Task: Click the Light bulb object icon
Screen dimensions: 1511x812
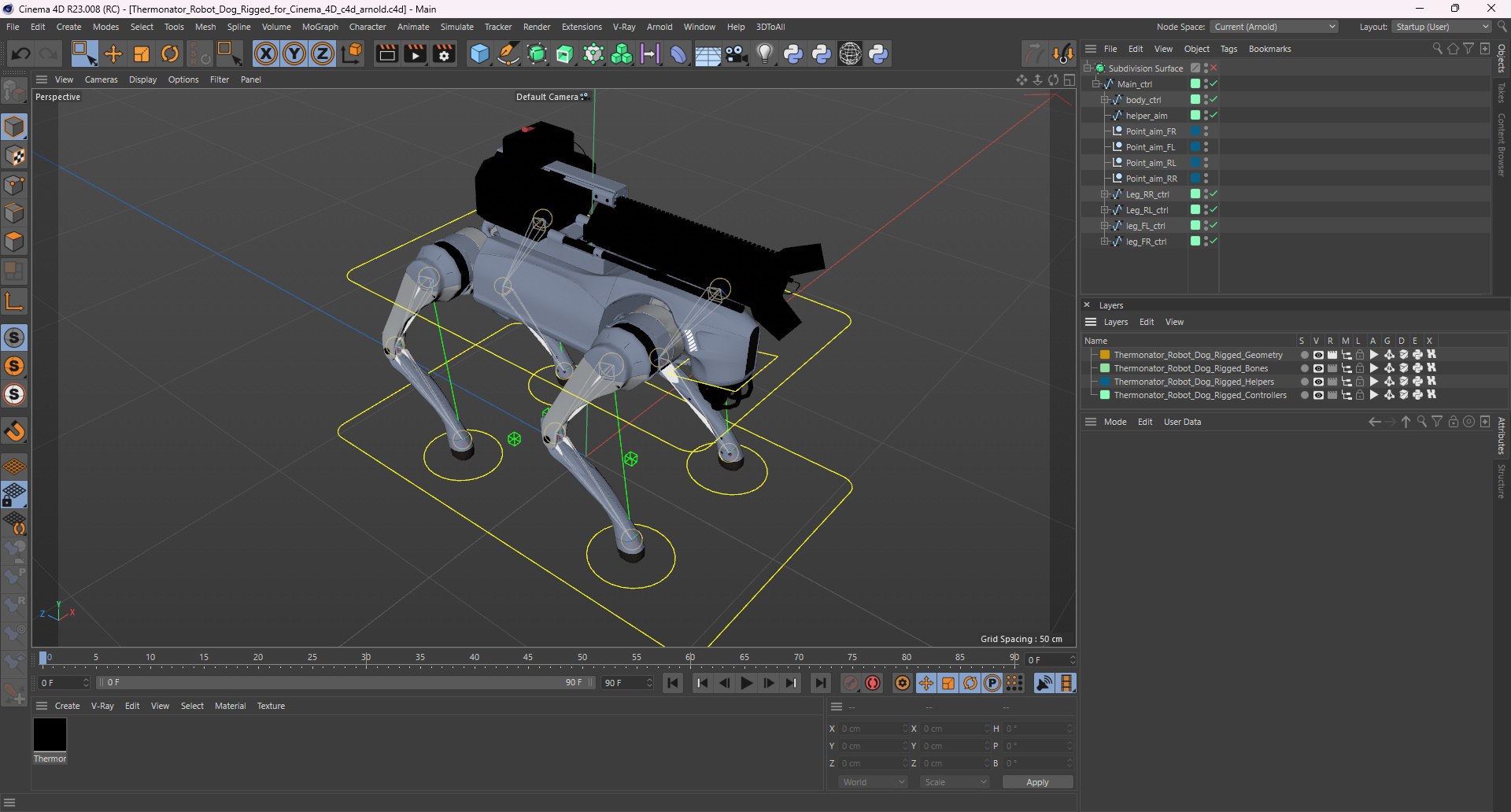Action: pyautogui.click(x=764, y=54)
